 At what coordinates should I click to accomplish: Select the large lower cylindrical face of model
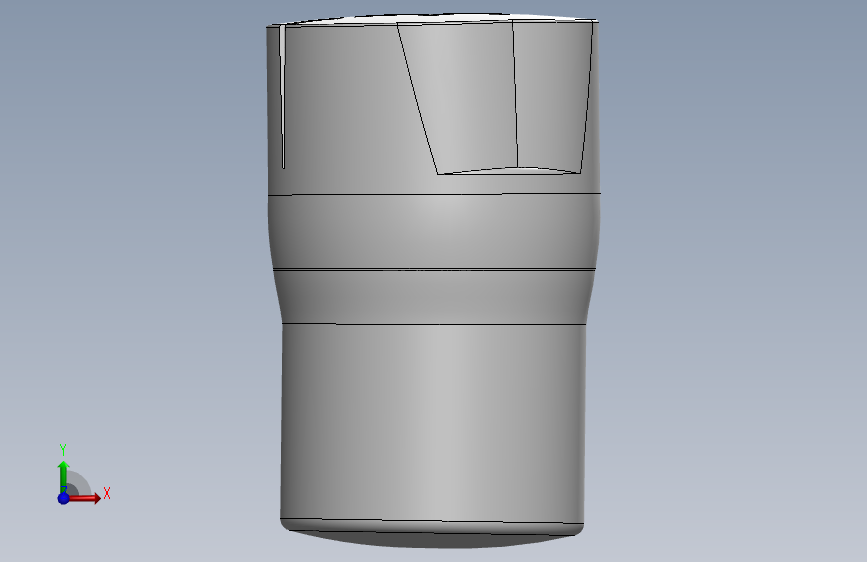coord(432,422)
